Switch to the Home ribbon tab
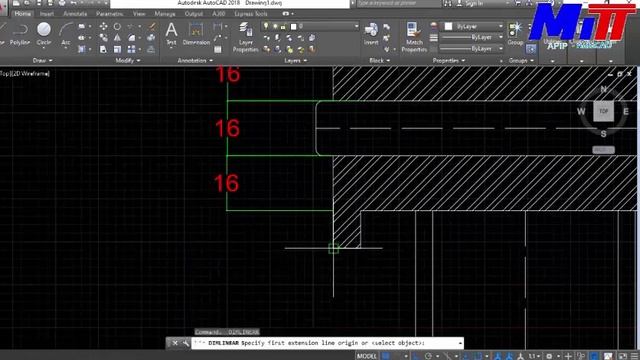The width and height of the screenshot is (640, 360). pyautogui.click(x=22, y=14)
